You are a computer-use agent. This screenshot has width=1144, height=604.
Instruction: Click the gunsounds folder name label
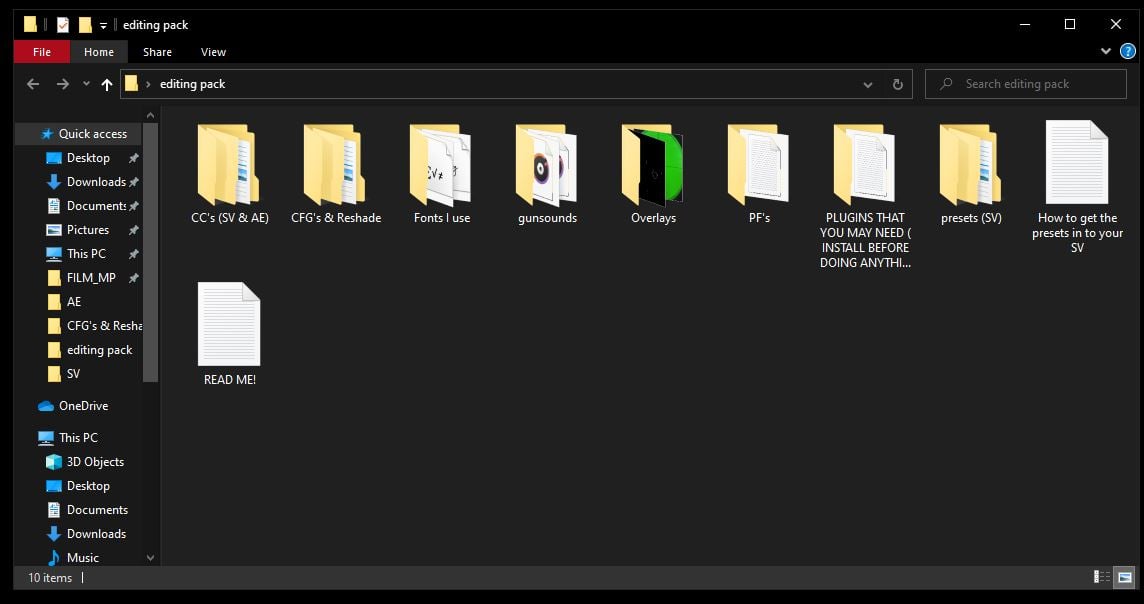547,218
